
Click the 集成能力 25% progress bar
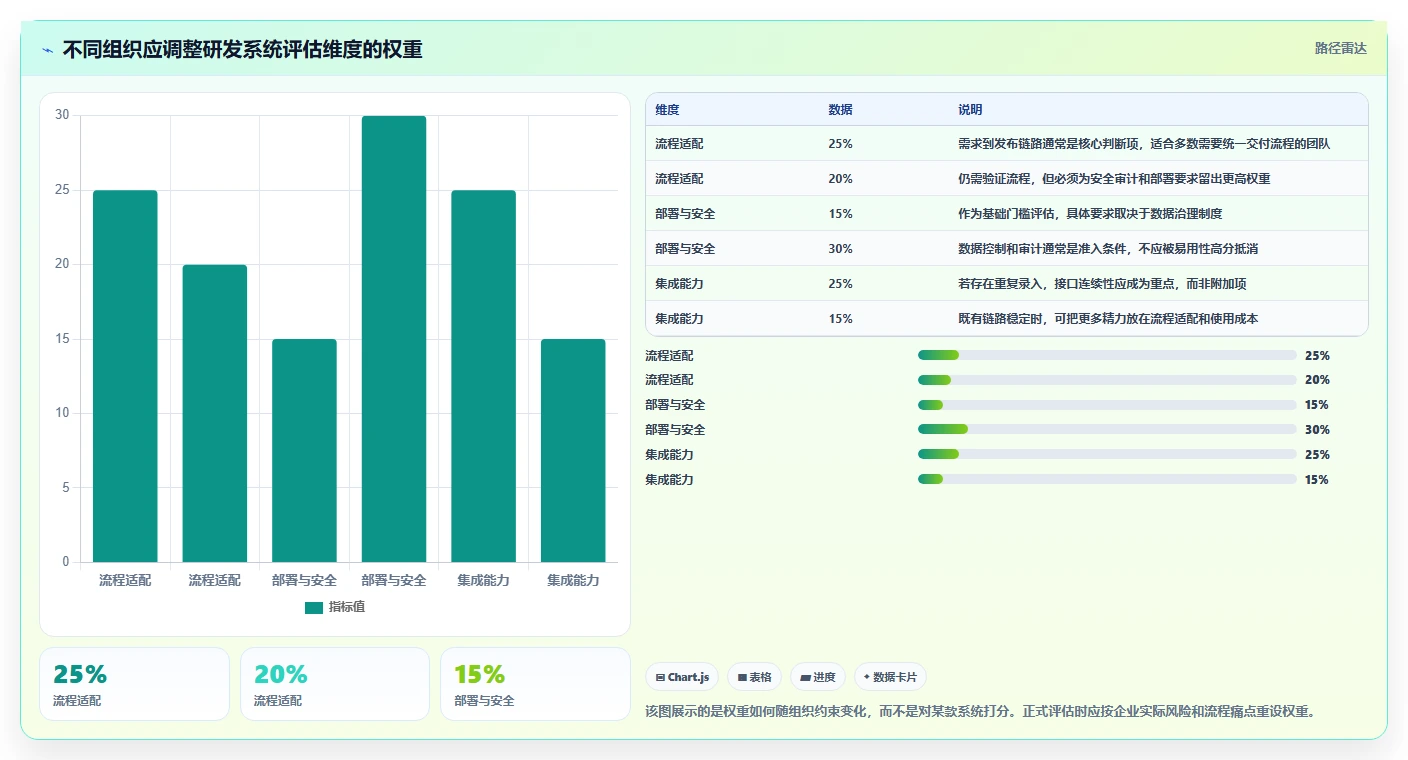(x=1107, y=454)
